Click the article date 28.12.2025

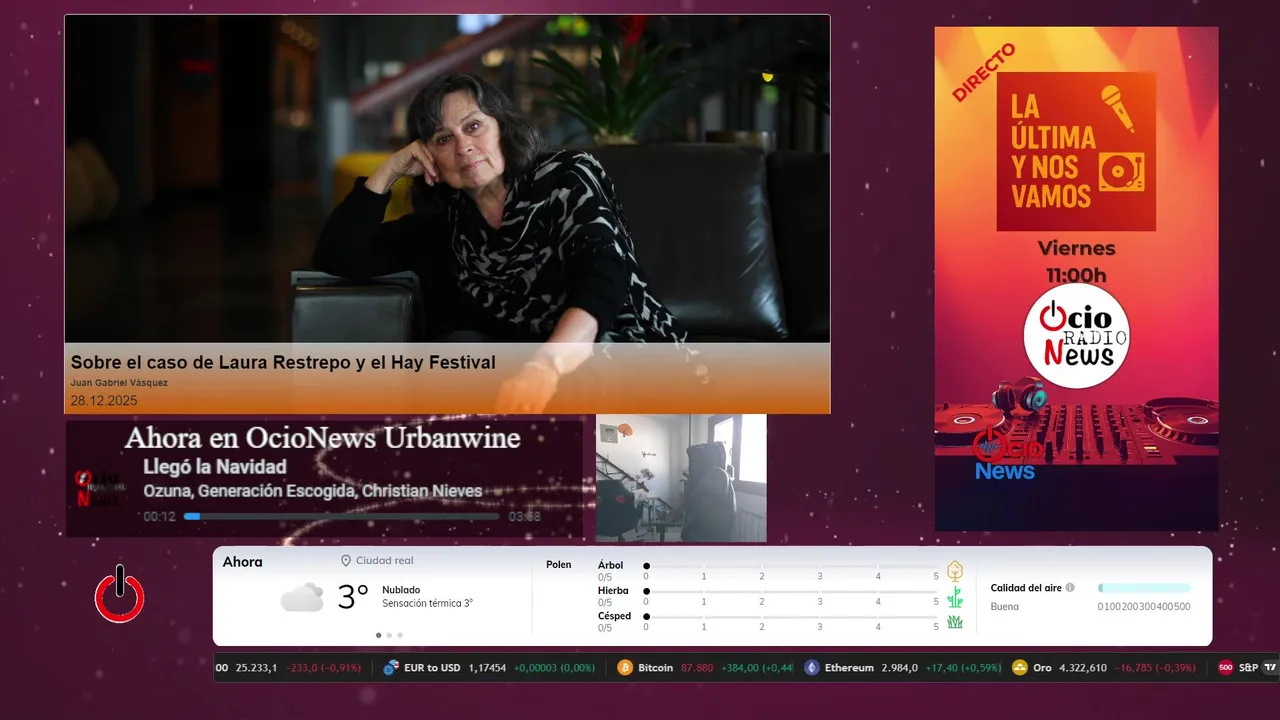pyautogui.click(x=104, y=401)
